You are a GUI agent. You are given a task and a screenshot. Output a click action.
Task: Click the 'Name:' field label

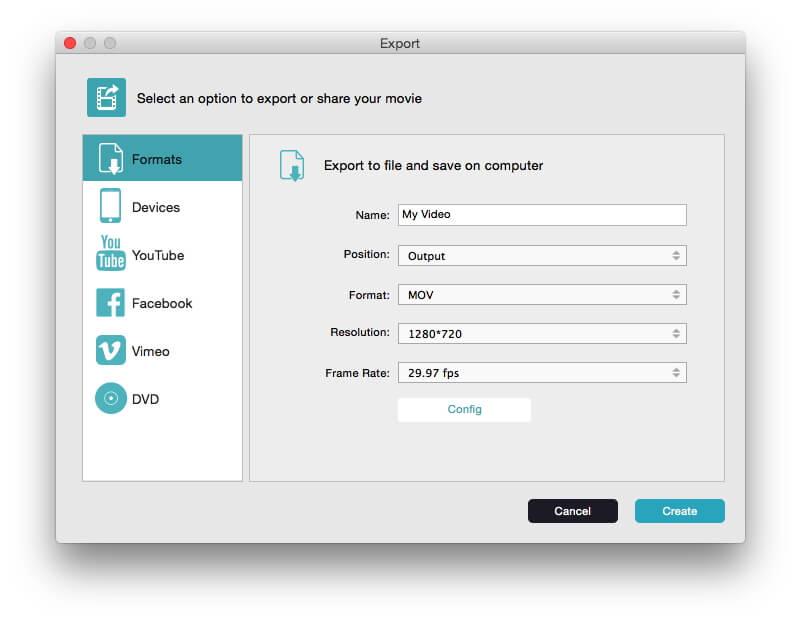point(372,215)
